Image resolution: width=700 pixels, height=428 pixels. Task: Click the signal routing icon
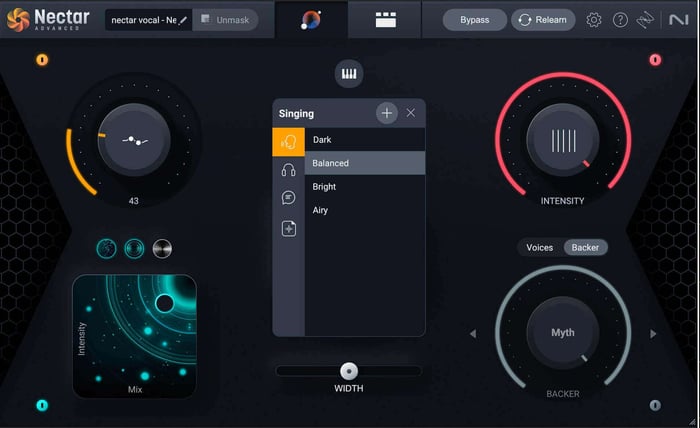click(x=646, y=20)
